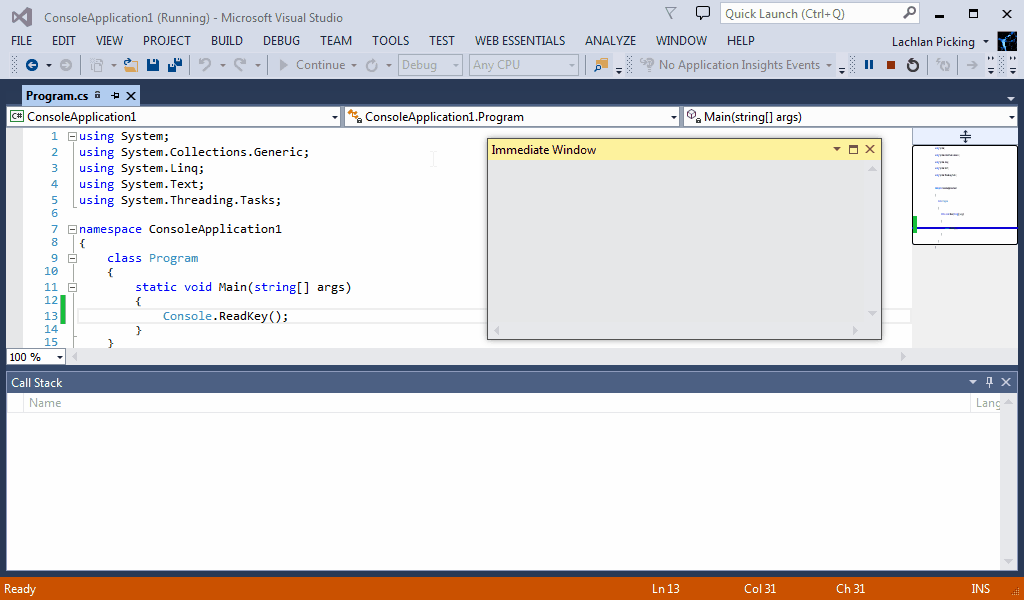Image resolution: width=1024 pixels, height=600 pixels.
Task: Click the Save All multi-disk icon
Action: [174, 65]
